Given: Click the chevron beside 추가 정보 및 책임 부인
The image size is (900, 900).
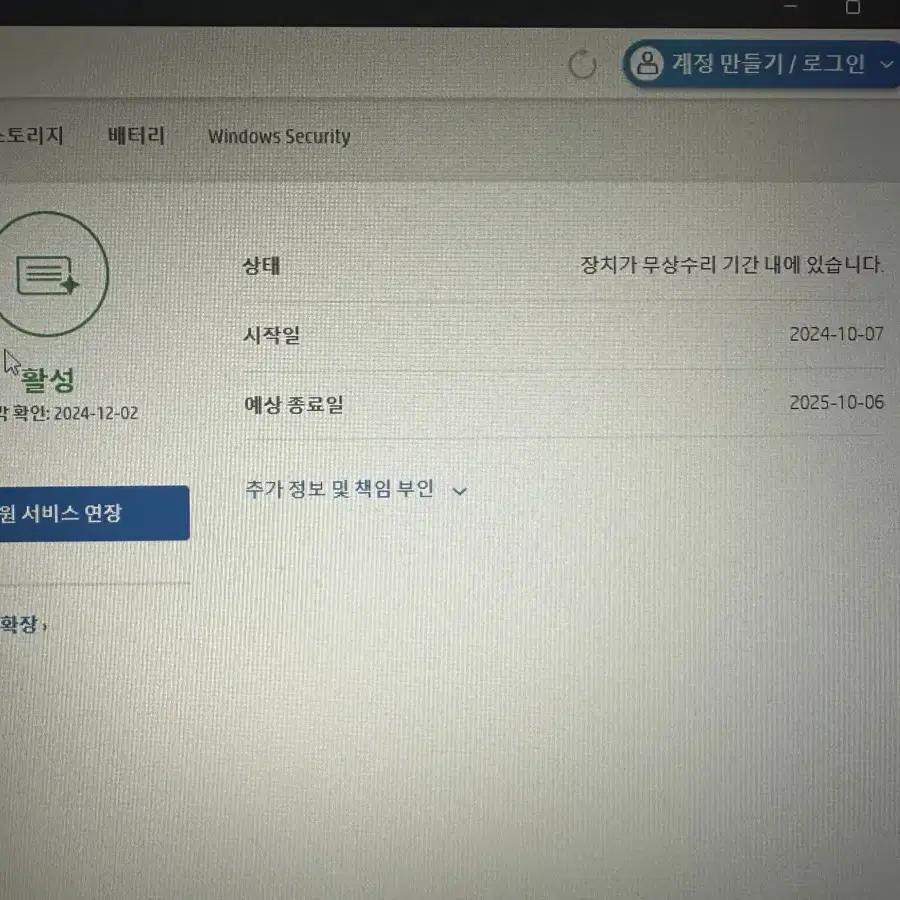Looking at the screenshot, I should (x=460, y=491).
